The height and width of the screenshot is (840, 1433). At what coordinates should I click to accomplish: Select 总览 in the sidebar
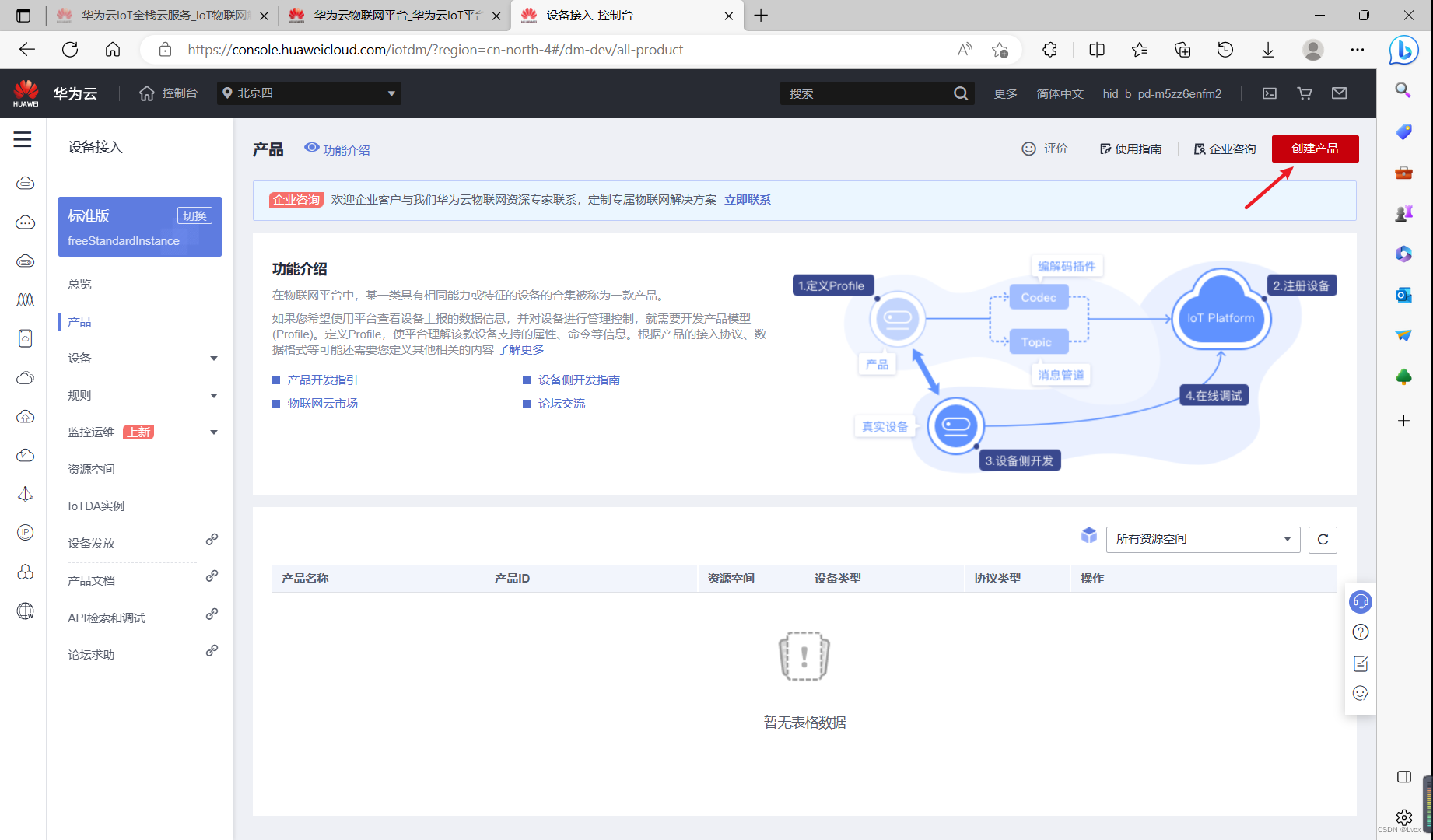click(79, 285)
